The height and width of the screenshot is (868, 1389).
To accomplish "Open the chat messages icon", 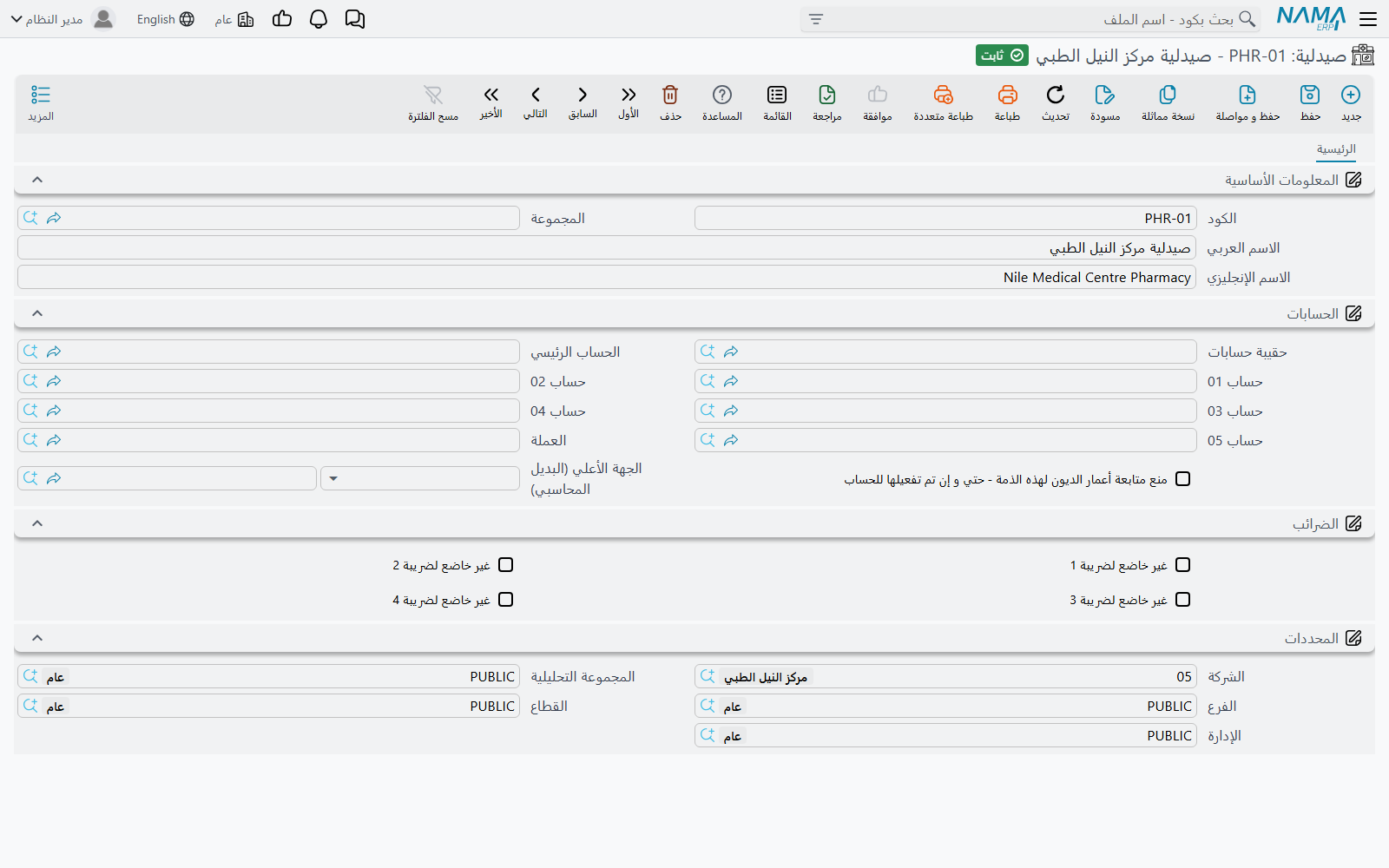I will click(355, 19).
